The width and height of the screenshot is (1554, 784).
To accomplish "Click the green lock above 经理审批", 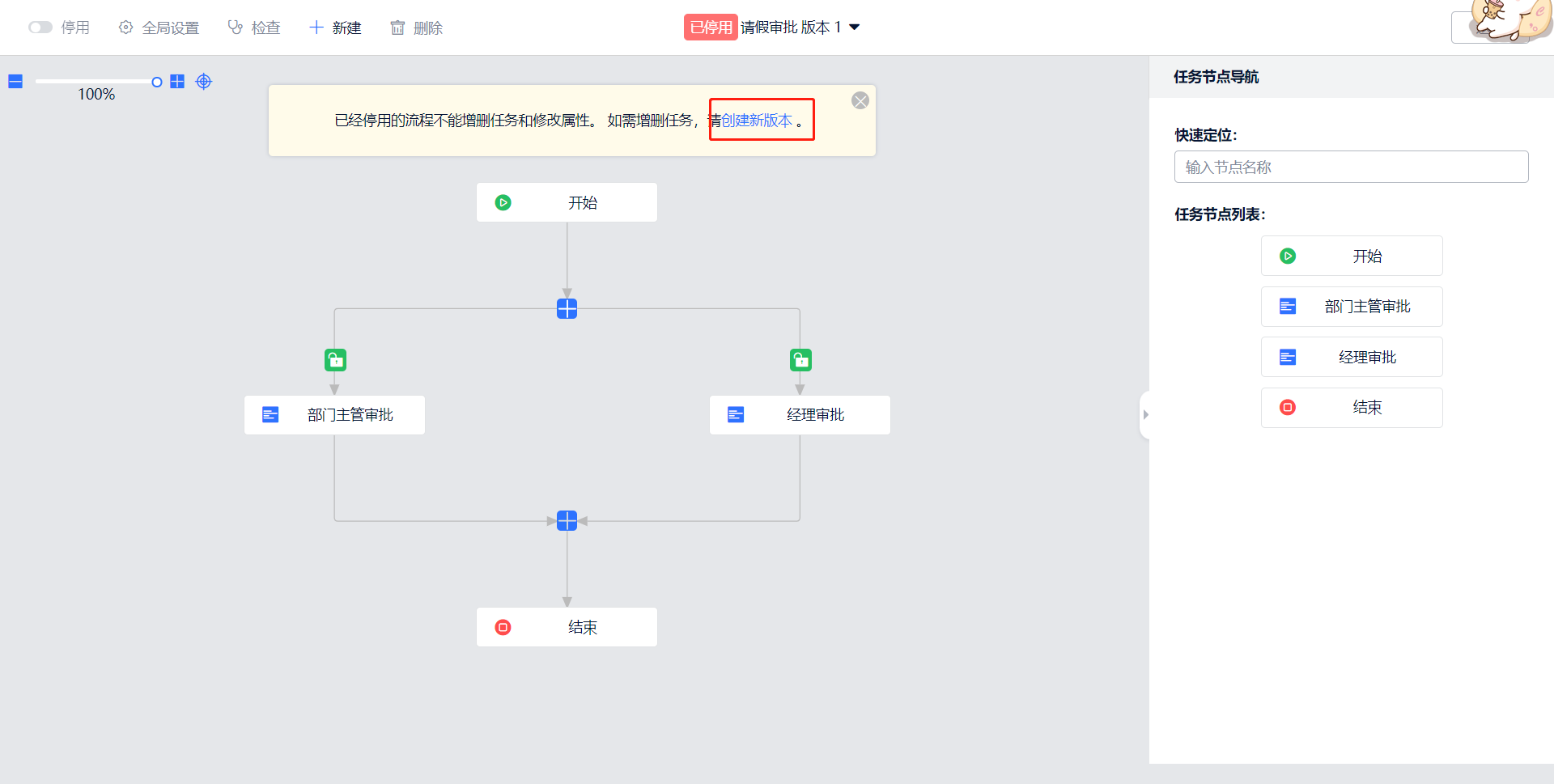I will [x=800, y=360].
